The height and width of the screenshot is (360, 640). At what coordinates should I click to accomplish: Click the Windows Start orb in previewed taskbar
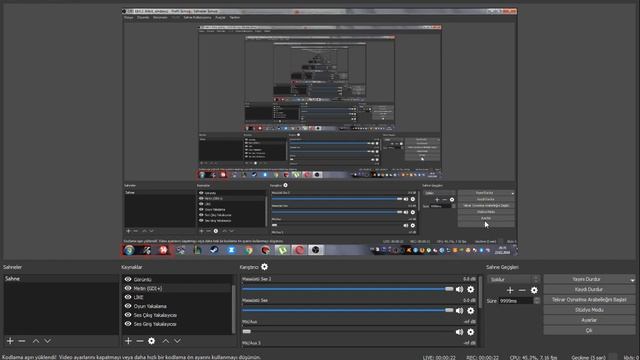129,250
